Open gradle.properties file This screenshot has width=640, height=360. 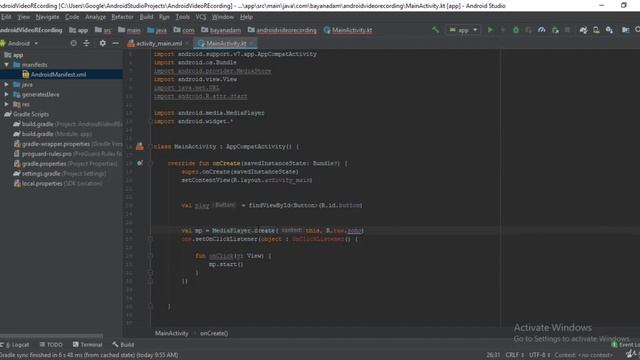coord(65,164)
